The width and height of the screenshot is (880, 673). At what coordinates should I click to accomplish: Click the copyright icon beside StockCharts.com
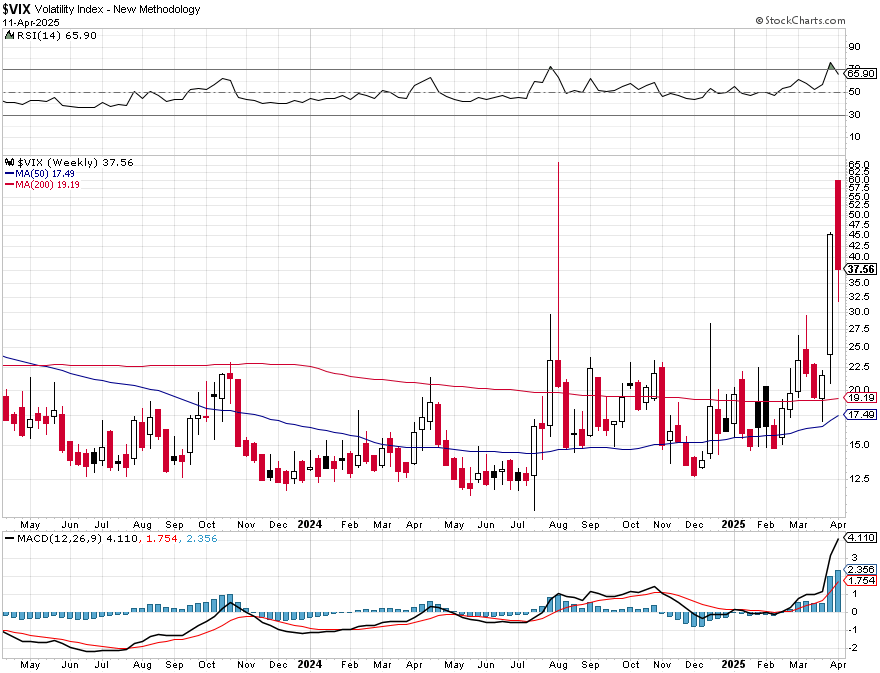[759, 21]
